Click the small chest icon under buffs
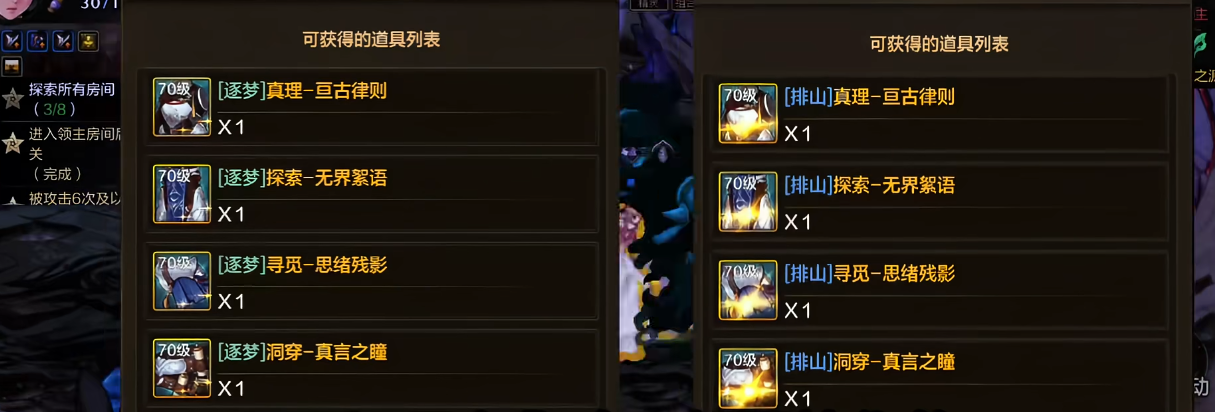 [12, 67]
